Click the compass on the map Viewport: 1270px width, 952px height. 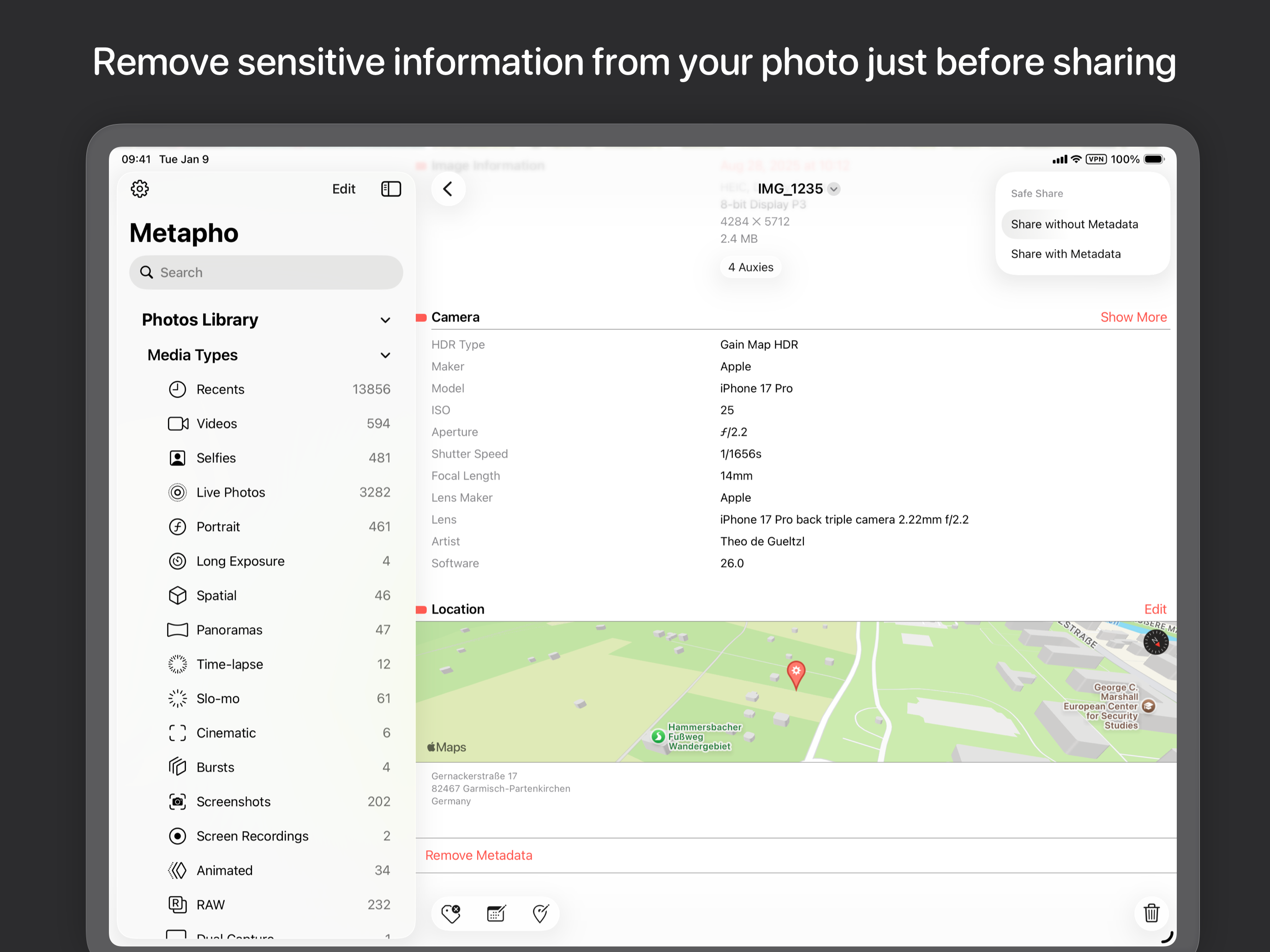pos(1155,642)
